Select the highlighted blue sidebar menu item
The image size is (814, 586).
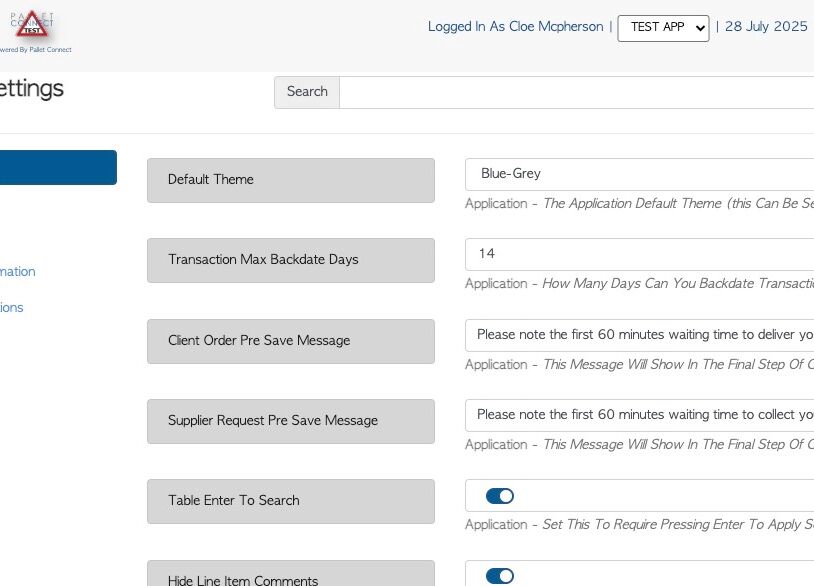tap(58, 167)
